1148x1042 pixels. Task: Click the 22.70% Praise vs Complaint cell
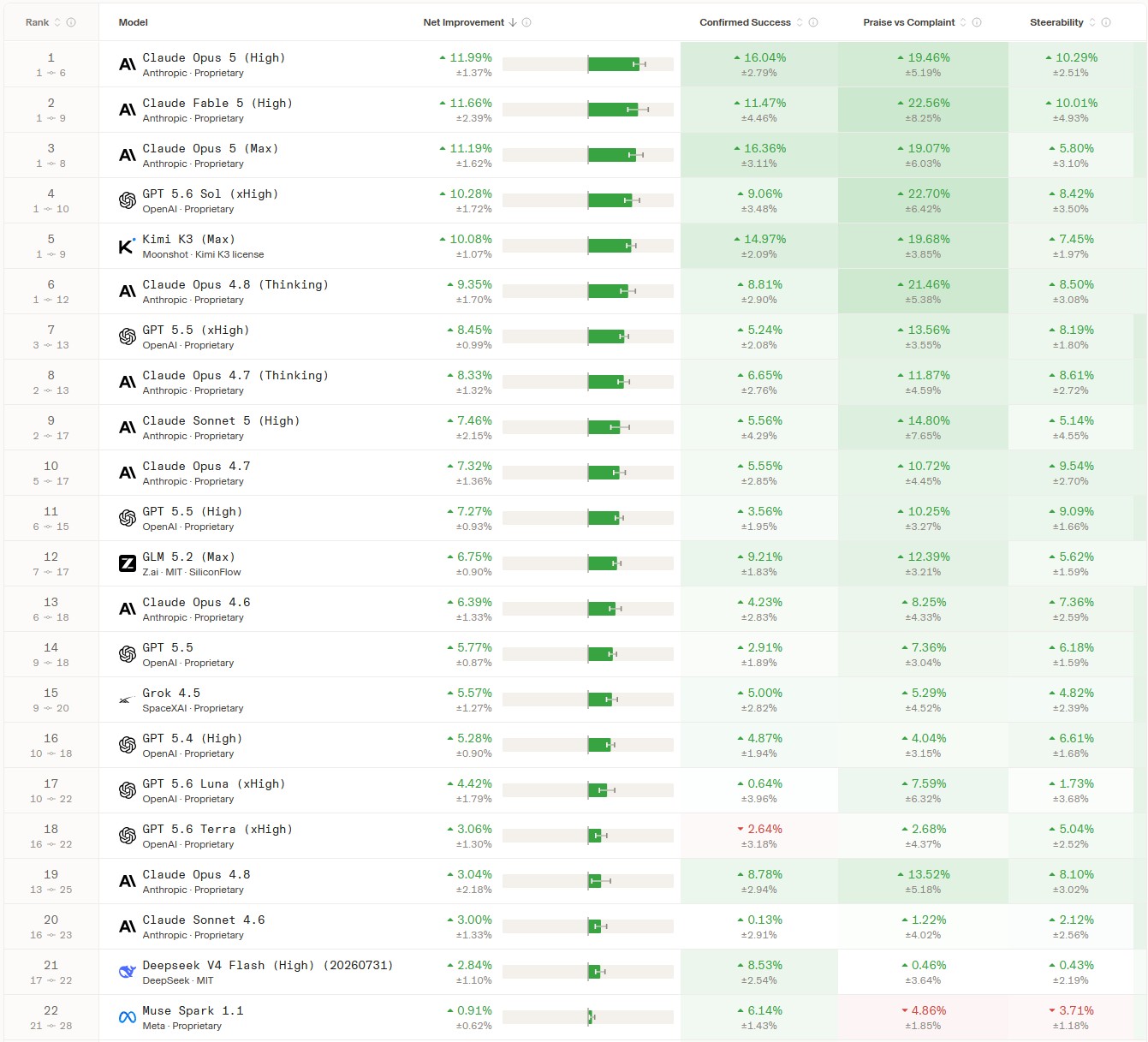(x=923, y=200)
